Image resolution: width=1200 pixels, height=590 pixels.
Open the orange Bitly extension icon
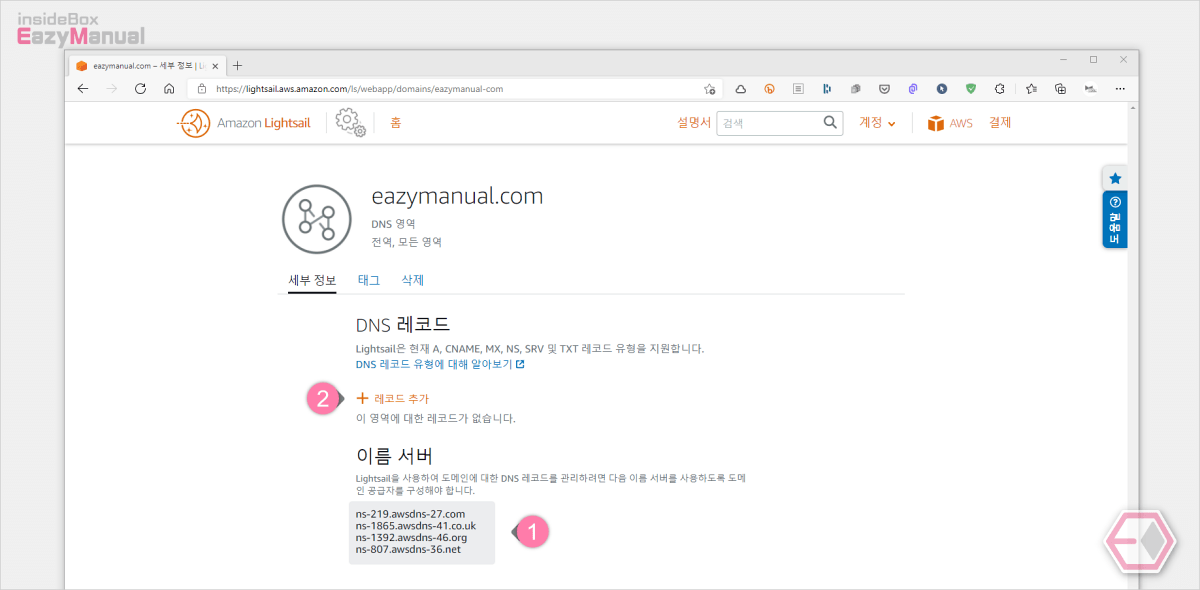click(769, 88)
